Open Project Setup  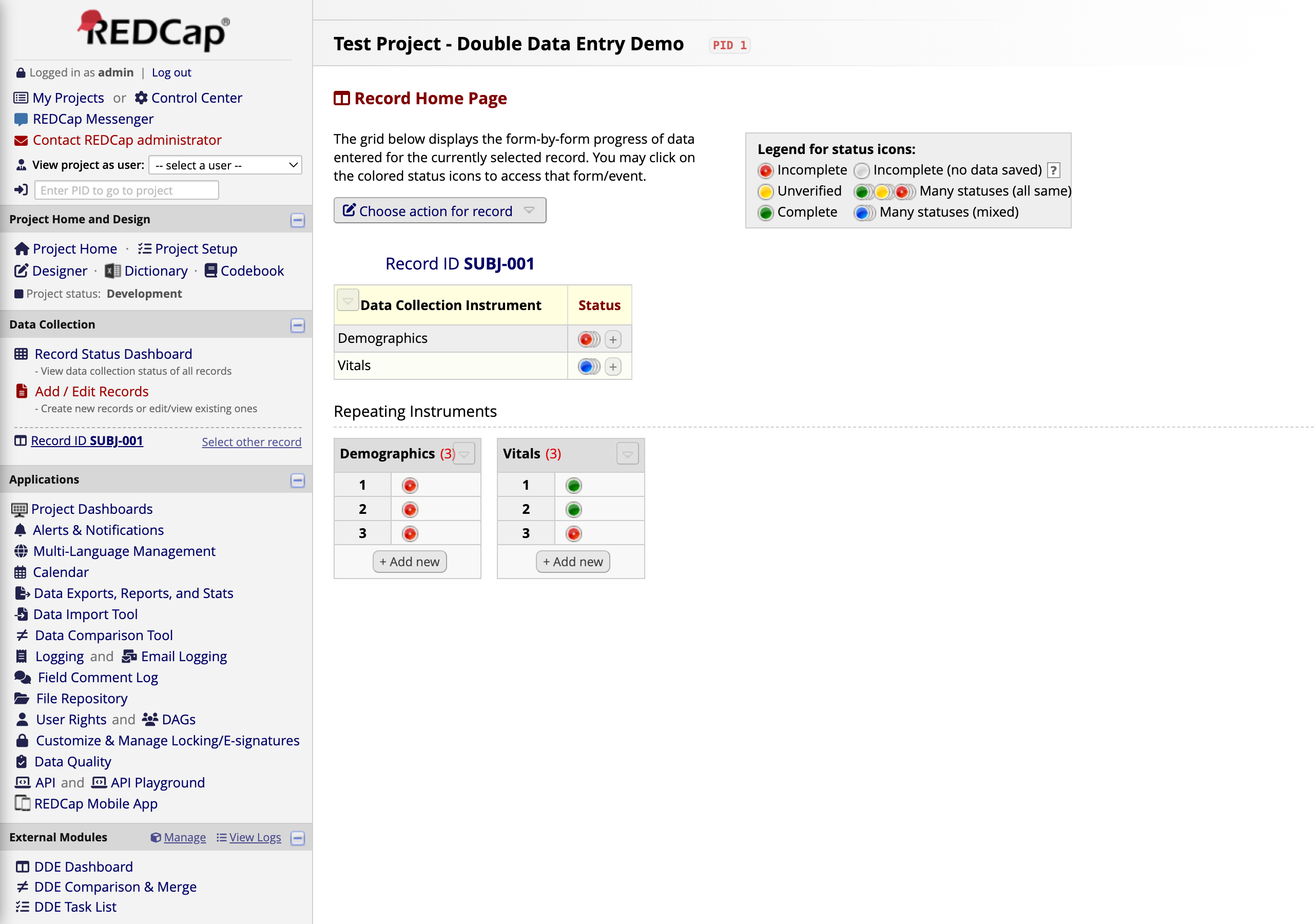click(x=196, y=248)
